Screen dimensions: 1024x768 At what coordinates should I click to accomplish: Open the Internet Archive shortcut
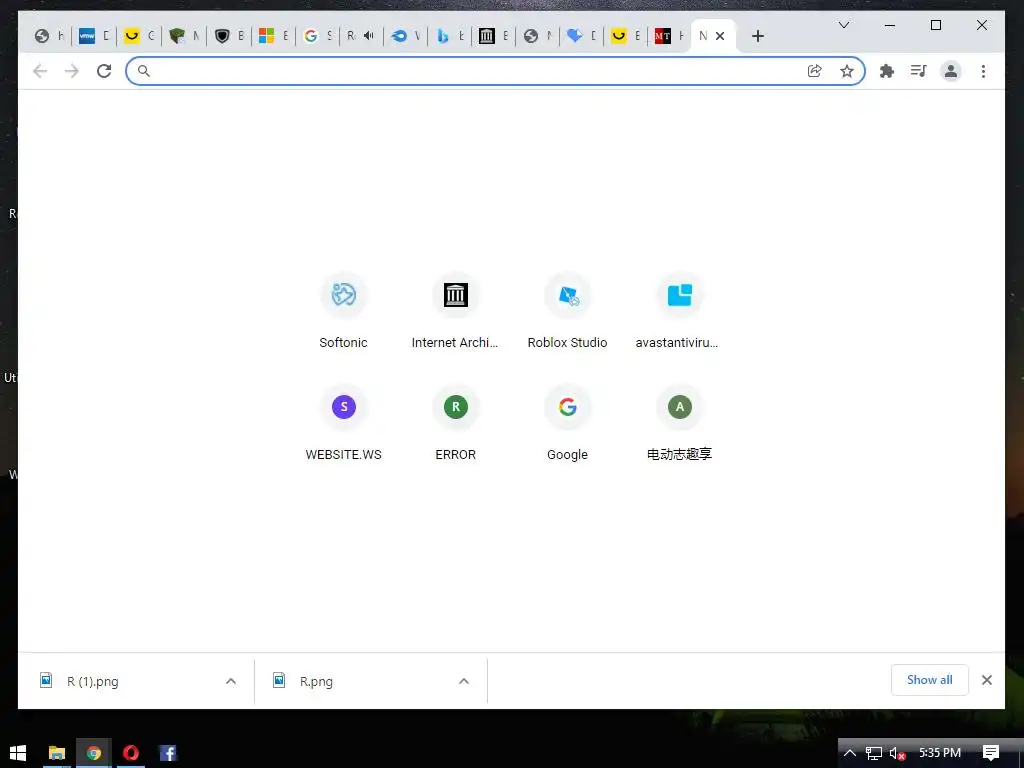tap(455, 310)
